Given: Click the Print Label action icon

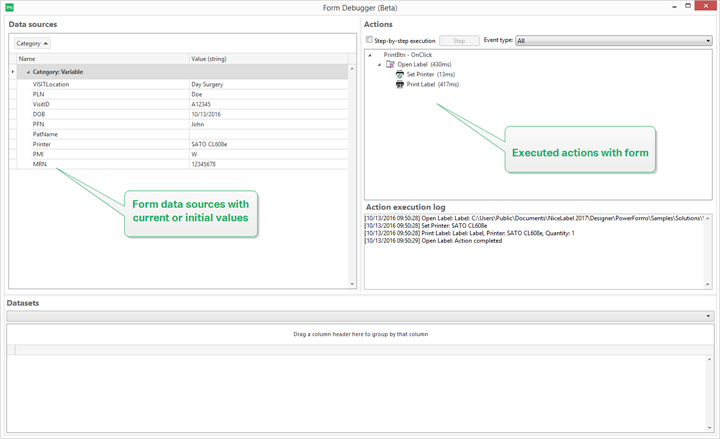Looking at the screenshot, I should point(400,85).
